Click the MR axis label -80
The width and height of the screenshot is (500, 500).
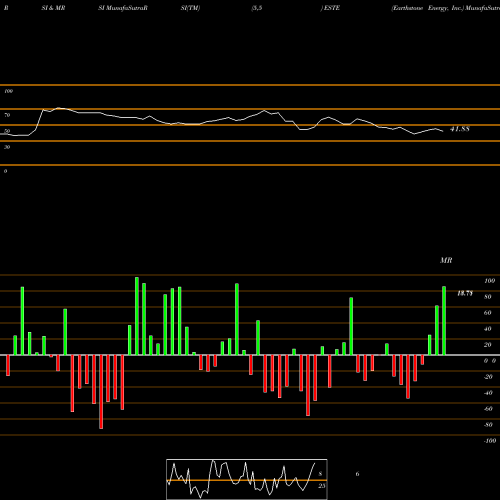pos(488,425)
